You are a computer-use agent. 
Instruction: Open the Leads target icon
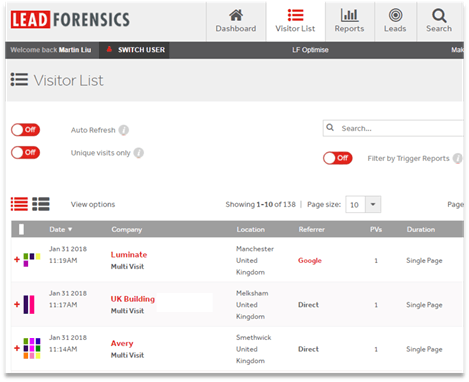click(x=395, y=15)
